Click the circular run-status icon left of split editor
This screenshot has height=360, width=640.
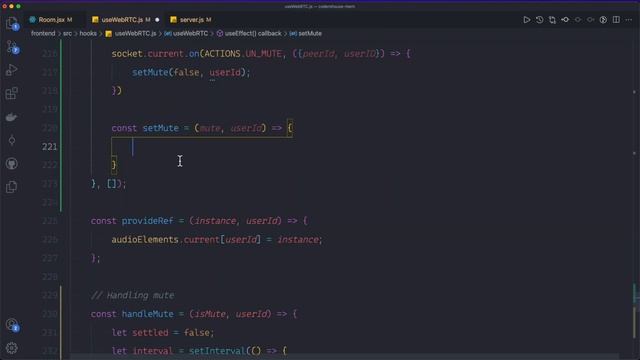603,20
